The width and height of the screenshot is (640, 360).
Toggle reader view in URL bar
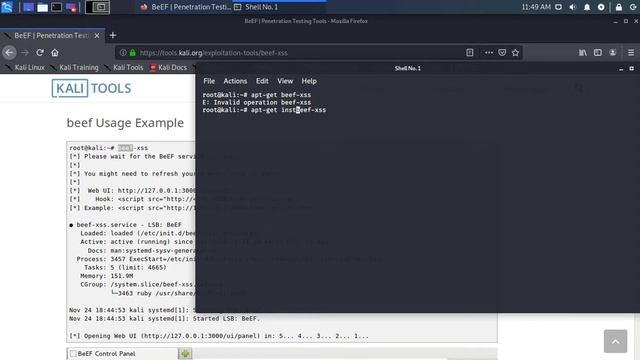pos(470,53)
